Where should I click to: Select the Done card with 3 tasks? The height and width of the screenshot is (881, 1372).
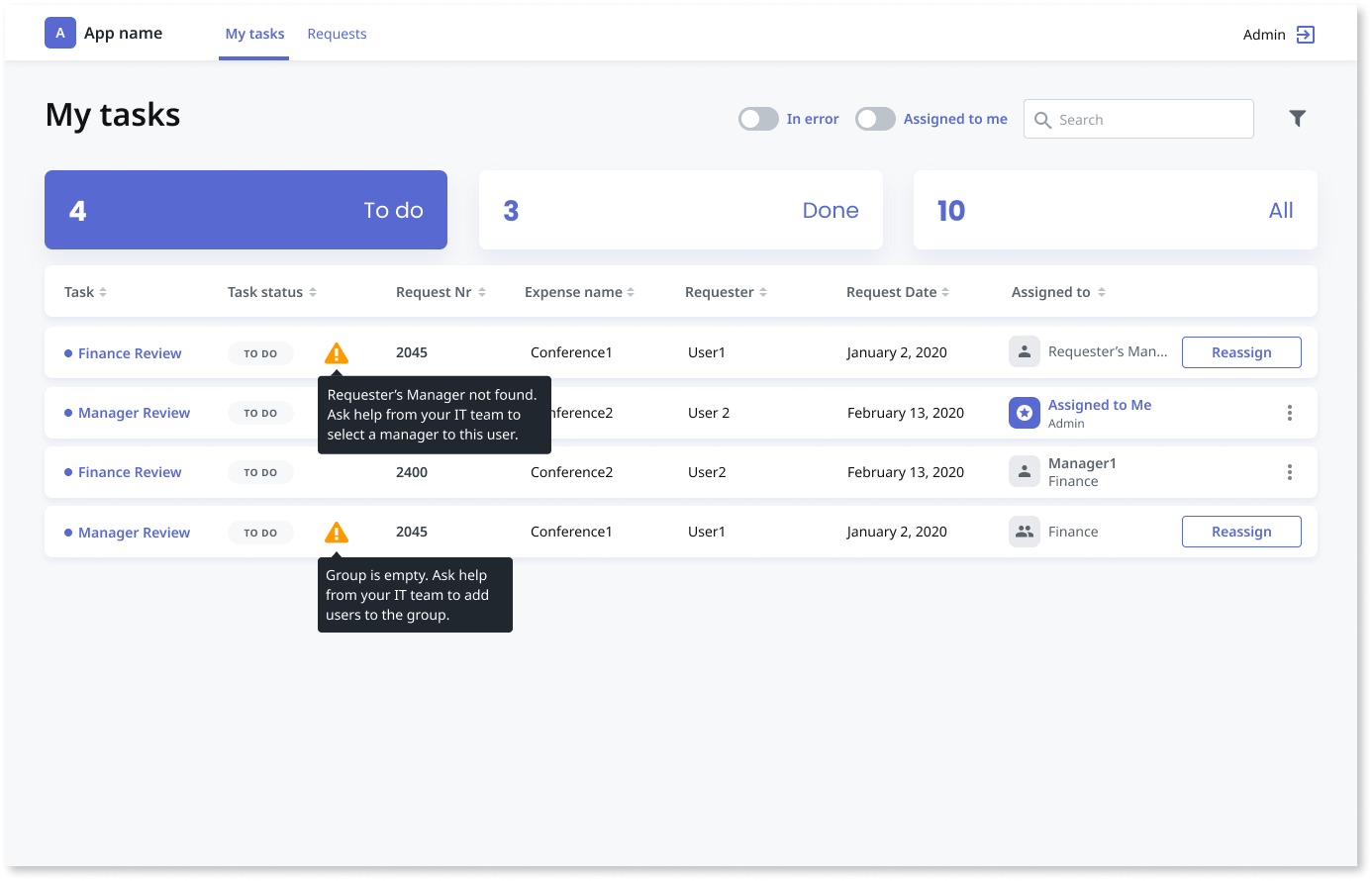[681, 210]
